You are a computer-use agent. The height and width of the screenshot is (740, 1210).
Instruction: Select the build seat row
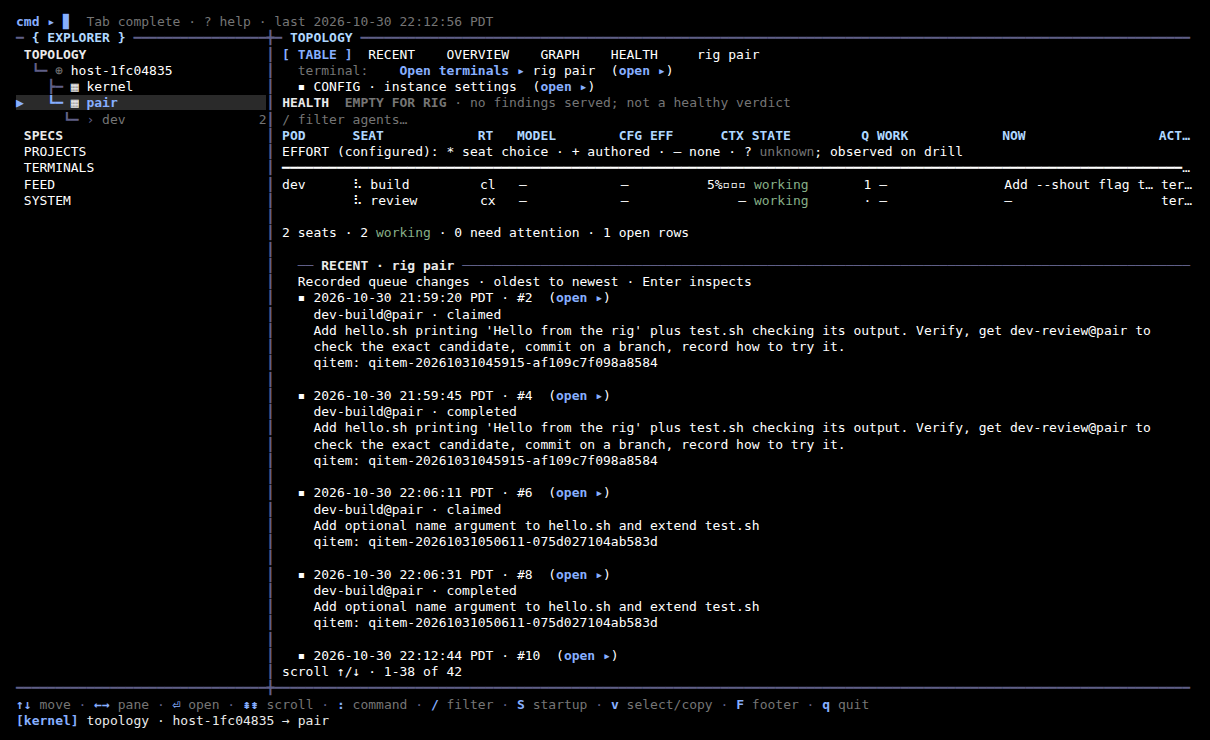click(x=736, y=185)
